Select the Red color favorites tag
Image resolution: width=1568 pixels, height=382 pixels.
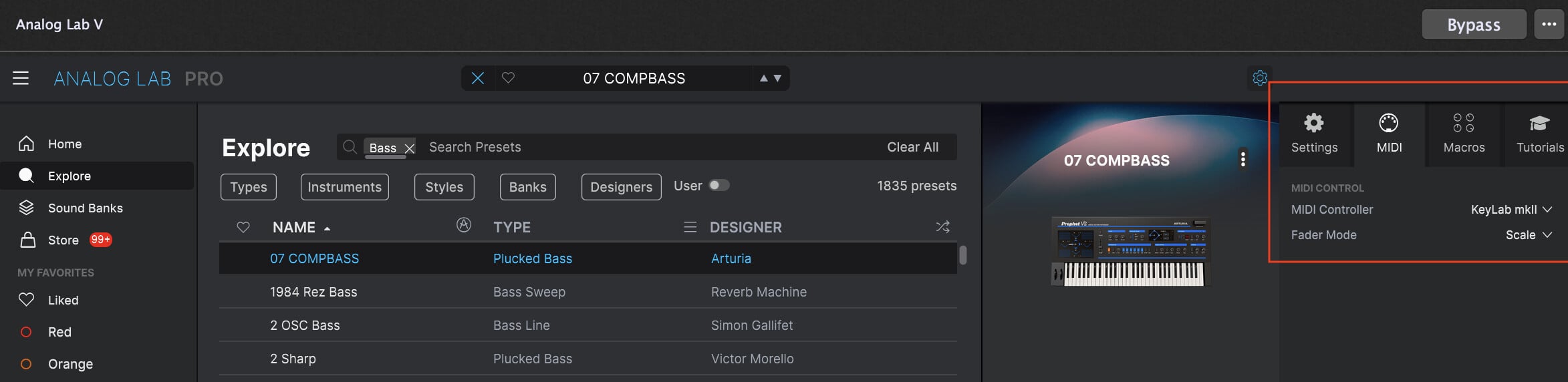(59, 332)
